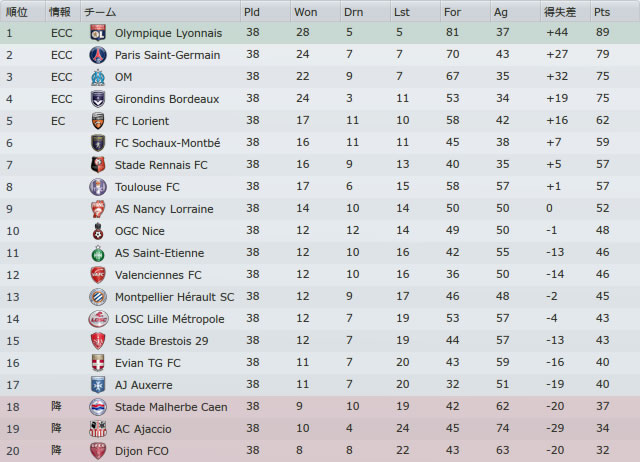
Task: Select the Stade Malherbe Caen relegation row
Action: click(320, 407)
